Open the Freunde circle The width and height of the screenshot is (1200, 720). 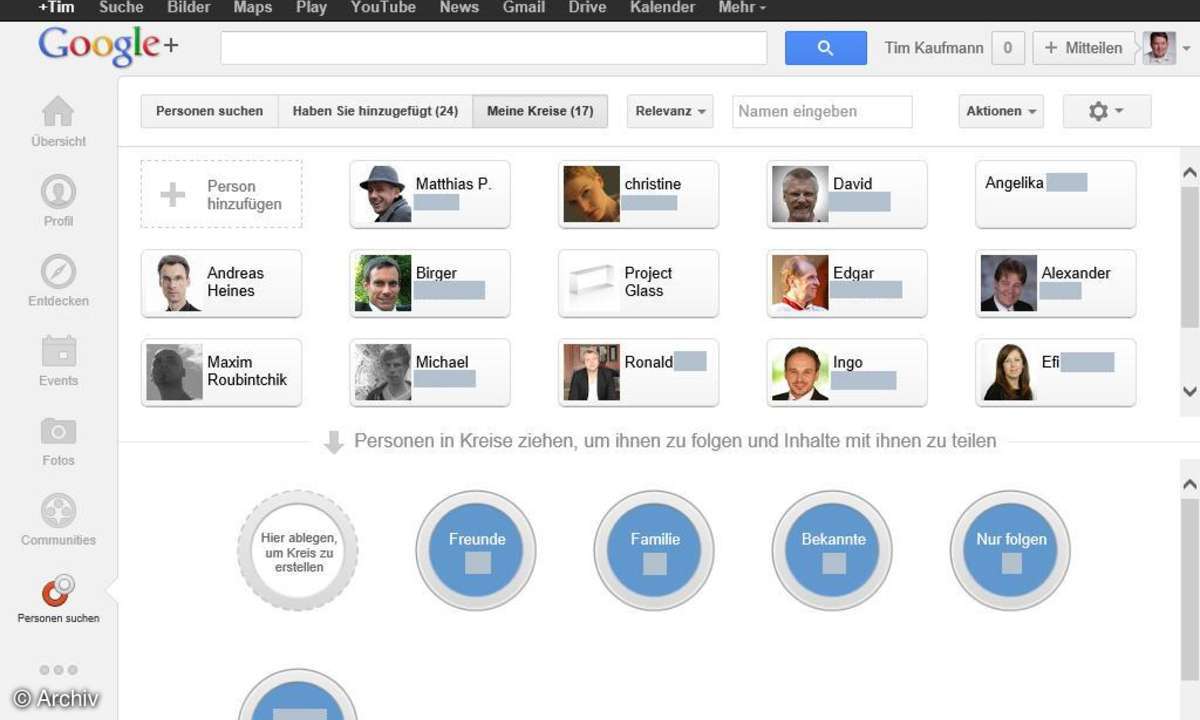click(x=476, y=550)
